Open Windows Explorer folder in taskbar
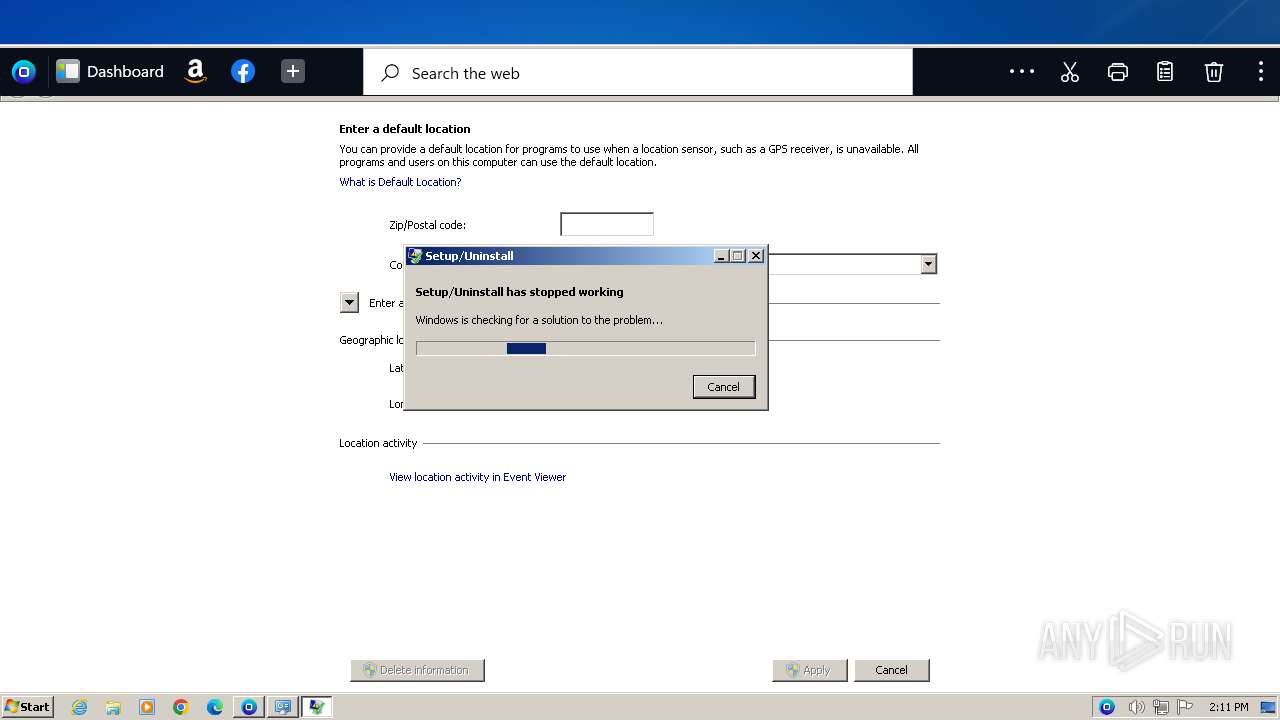Image resolution: width=1280 pixels, height=720 pixels. click(x=113, y=707)
